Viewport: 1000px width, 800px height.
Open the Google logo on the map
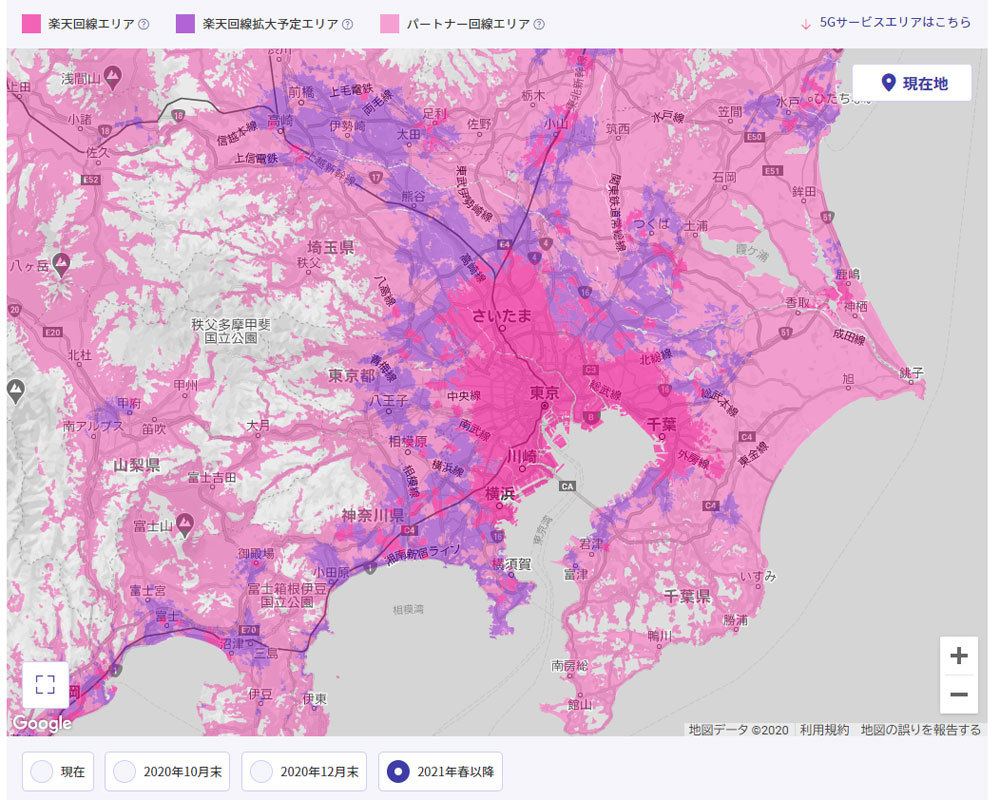click(x=42, y=722)
